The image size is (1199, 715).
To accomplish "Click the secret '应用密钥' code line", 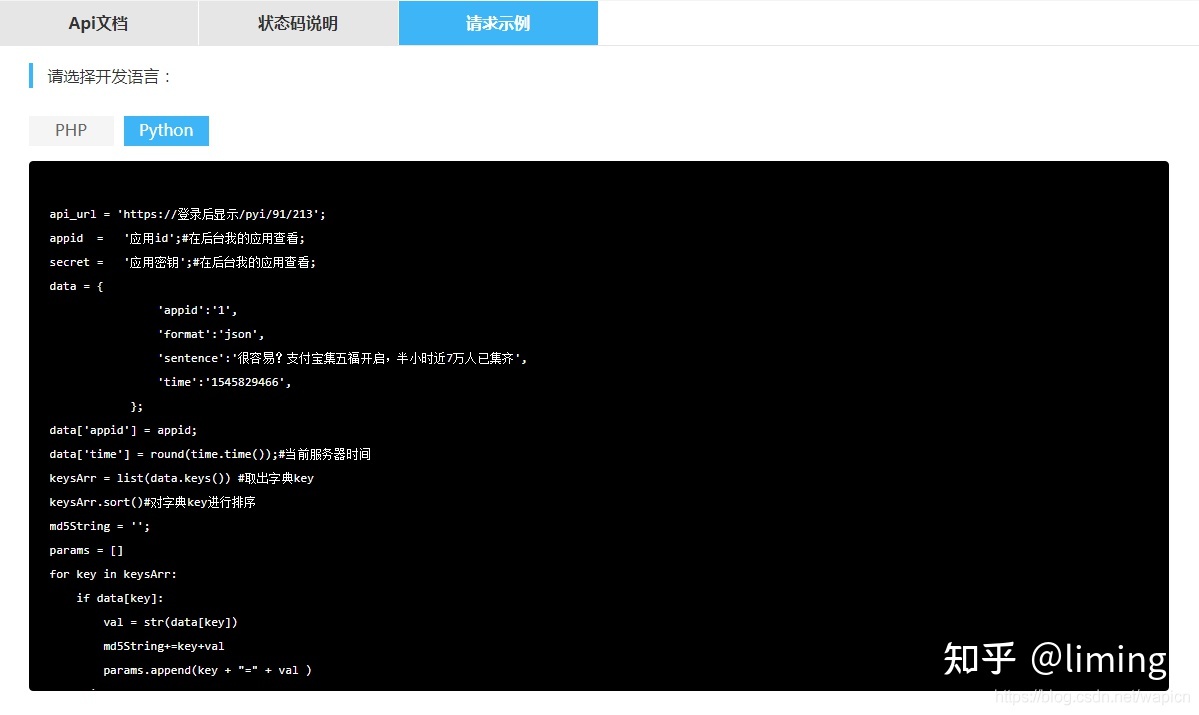I will 183,262.
